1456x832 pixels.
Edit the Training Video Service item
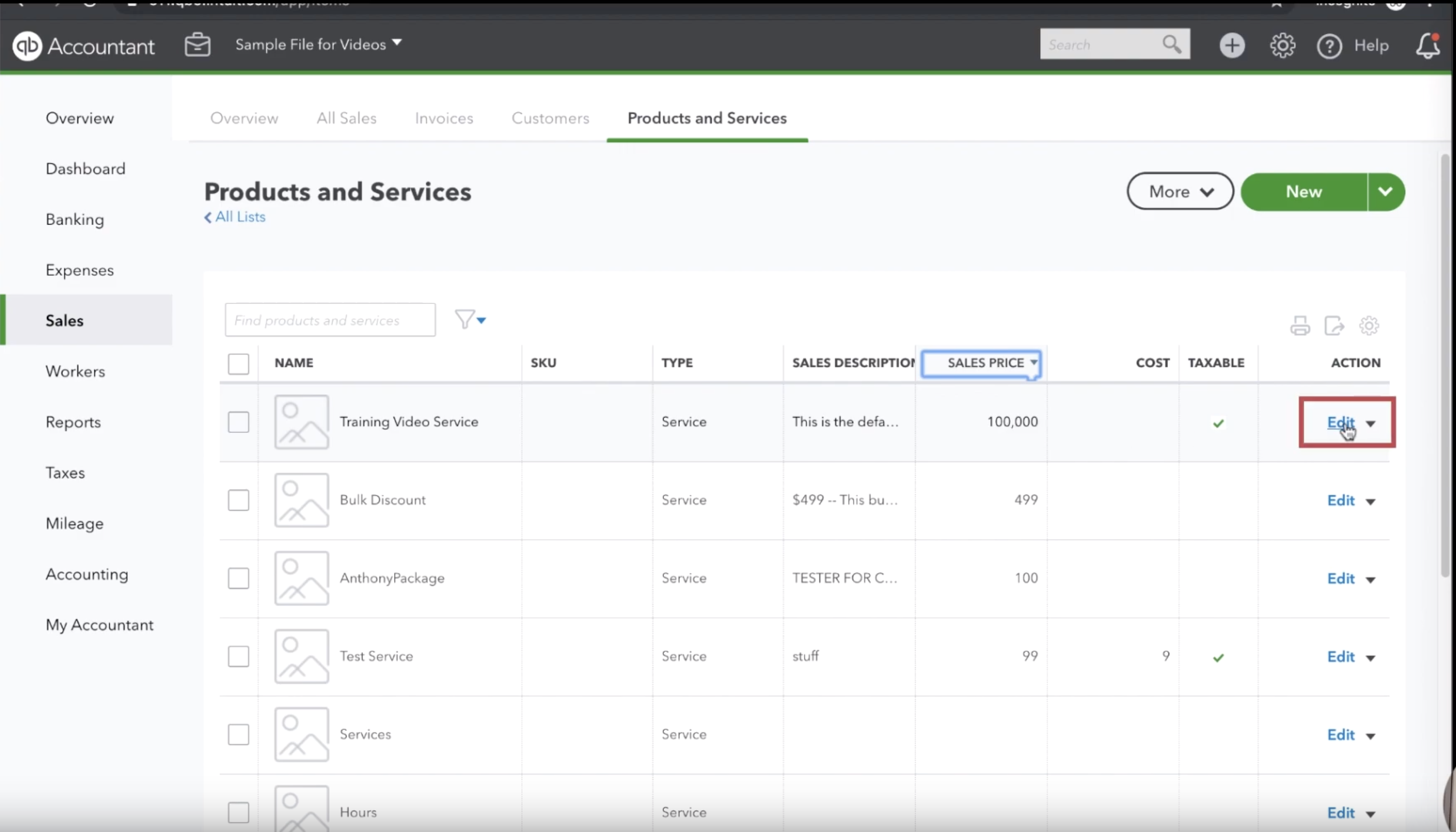click(1340, 422)
